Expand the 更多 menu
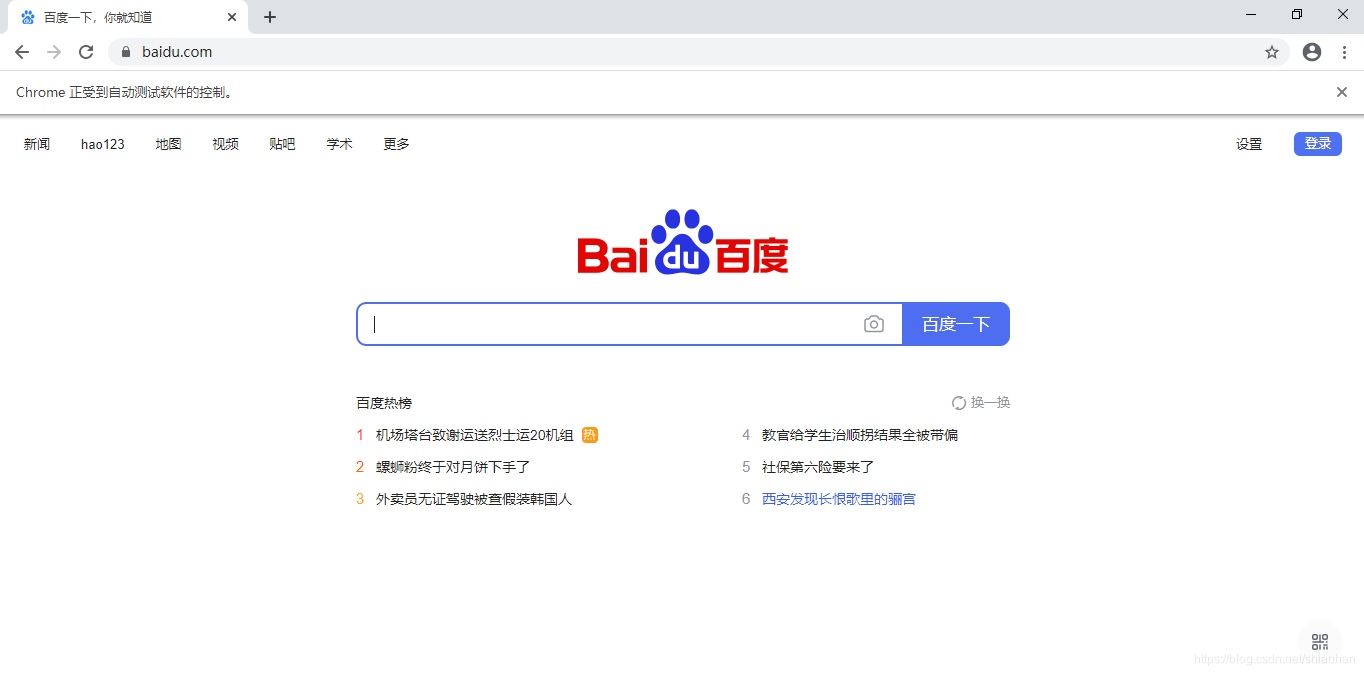The image size is (1364, 675). [x=397, y=144]
